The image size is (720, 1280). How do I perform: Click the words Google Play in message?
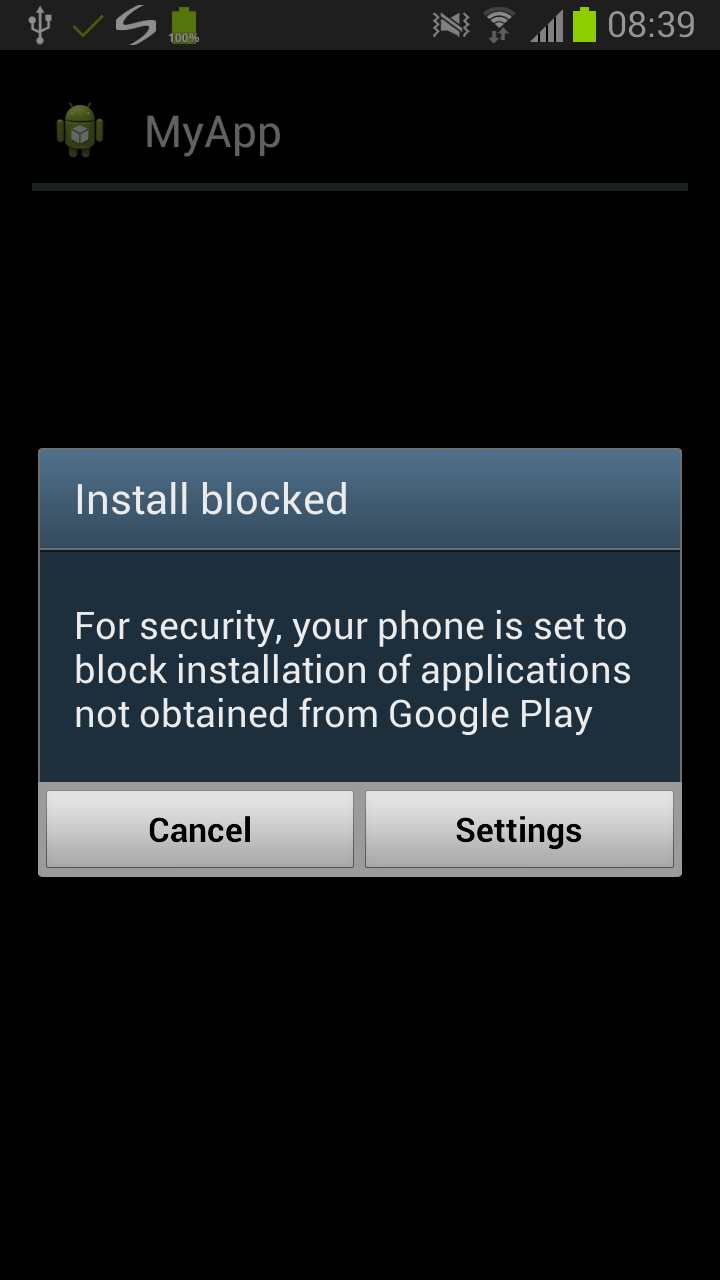pos(490,715)
